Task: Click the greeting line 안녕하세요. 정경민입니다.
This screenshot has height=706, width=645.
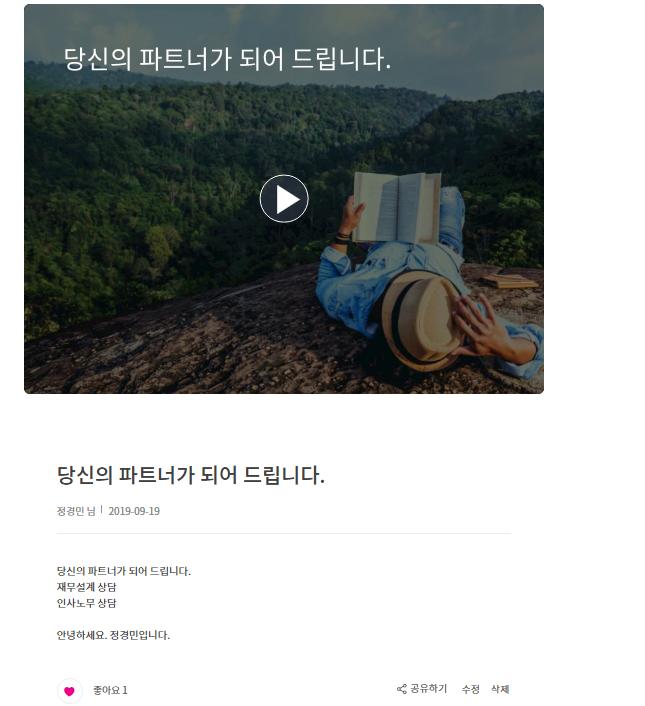Action: (x=113, y=635)
